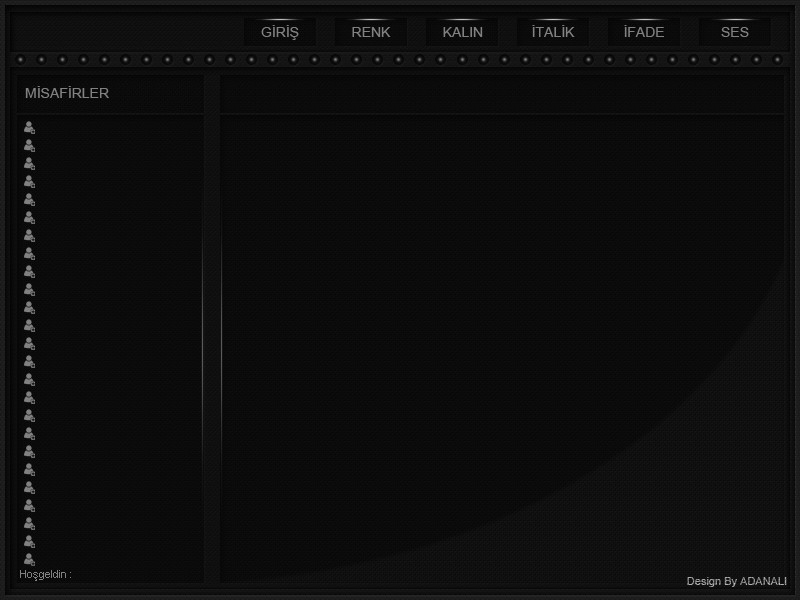Screen dimensions: 800x600
Task: Select the fourth guest user icon
Action: (29, 182)
